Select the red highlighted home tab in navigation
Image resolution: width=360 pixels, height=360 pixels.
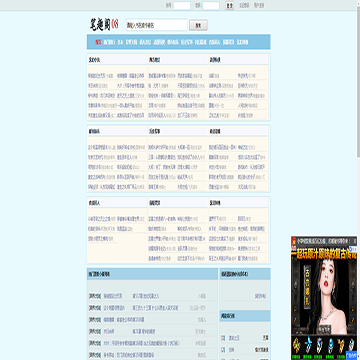click(98, 42)
